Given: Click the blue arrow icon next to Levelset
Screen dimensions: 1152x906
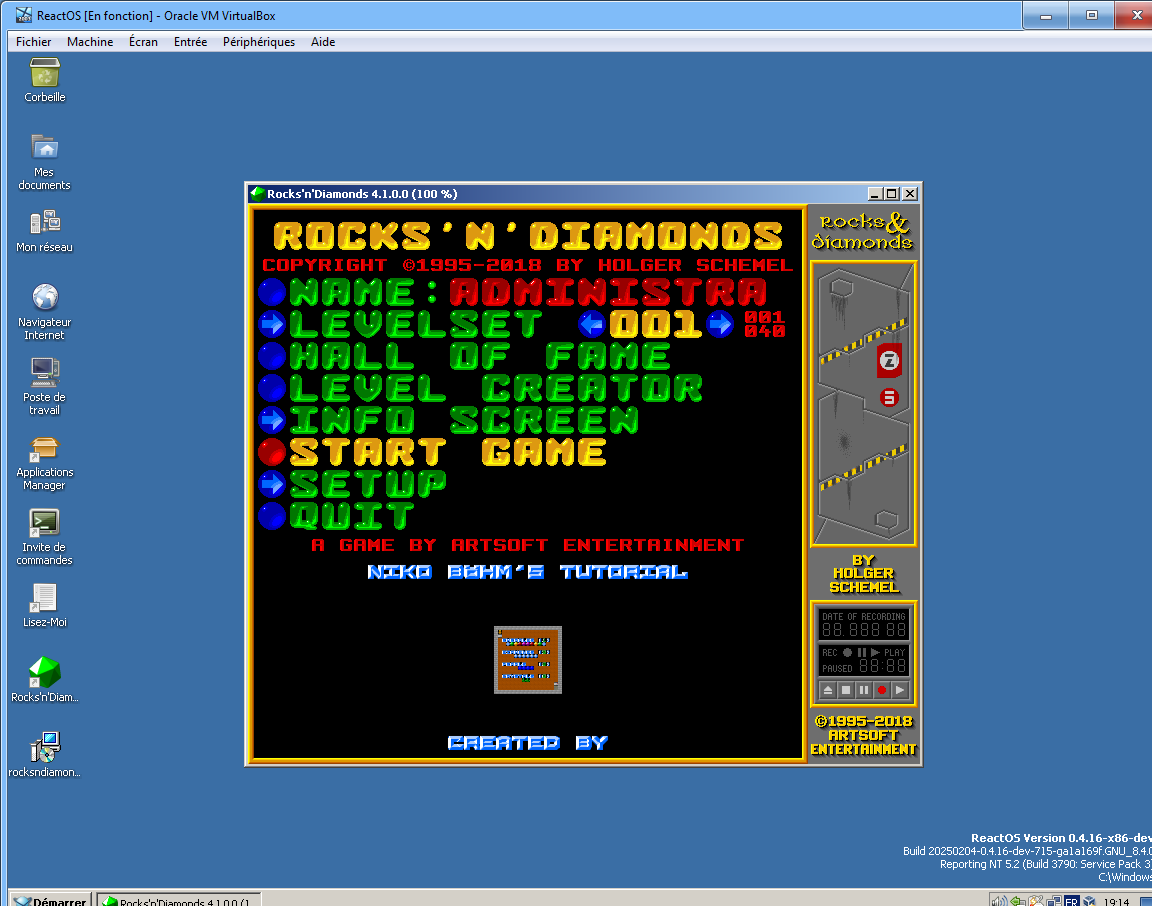Looking at the screenshot, I should [x=272, y=324].
